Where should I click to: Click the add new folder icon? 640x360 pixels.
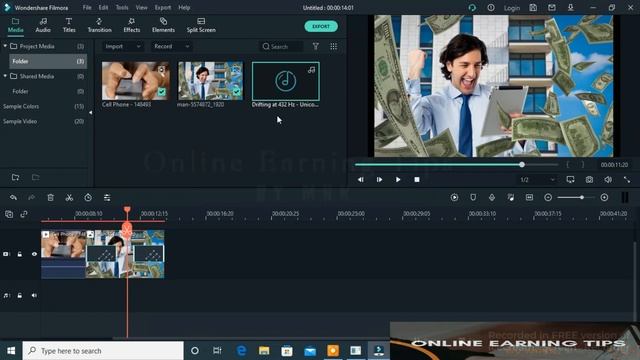pos(16,177)
